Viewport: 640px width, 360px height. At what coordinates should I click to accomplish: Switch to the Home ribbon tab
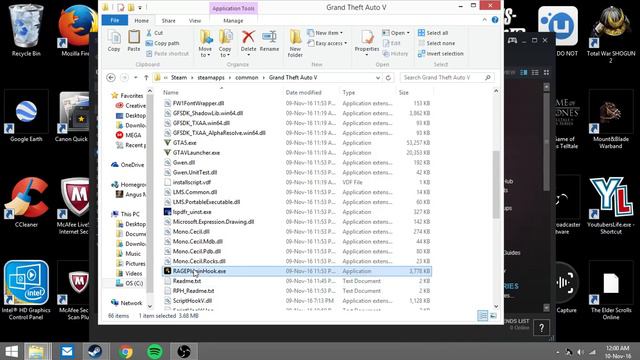141,20
